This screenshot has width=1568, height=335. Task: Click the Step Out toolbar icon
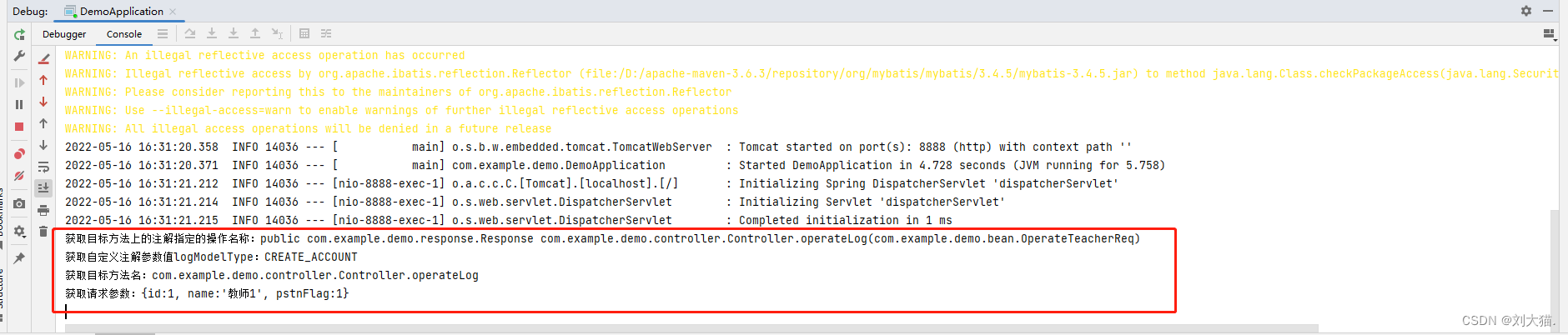255,33
